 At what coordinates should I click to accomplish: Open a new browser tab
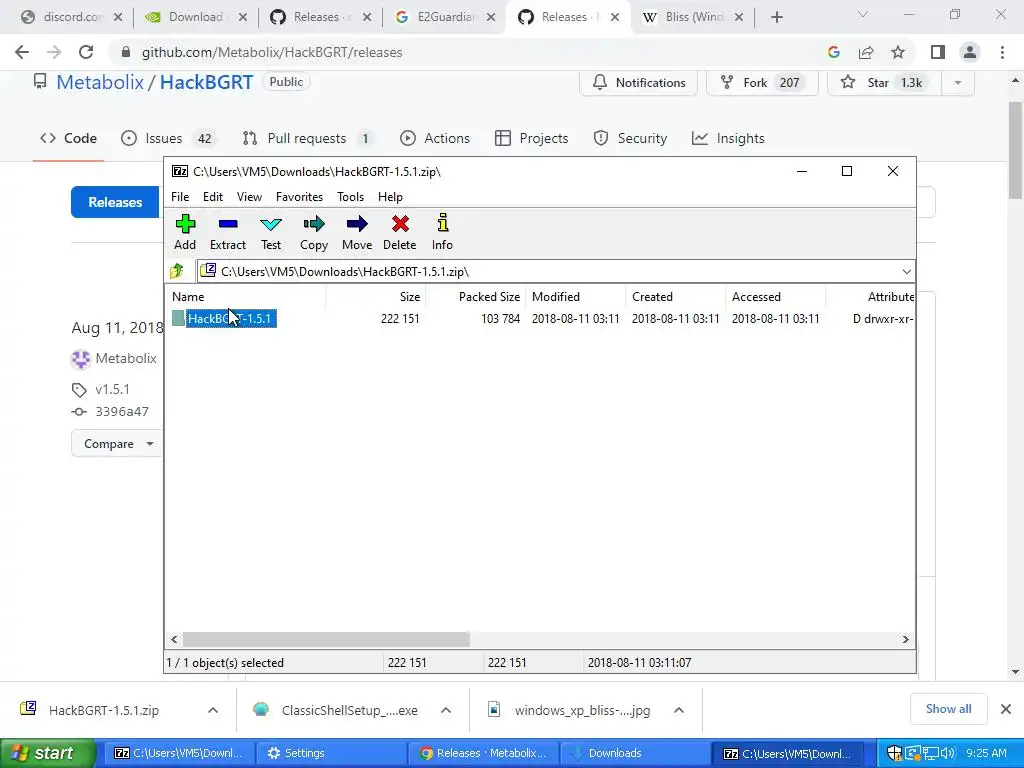[x=776, y=17]
